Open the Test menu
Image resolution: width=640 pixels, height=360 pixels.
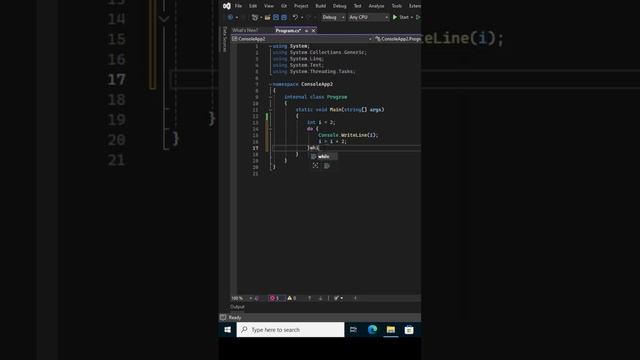[x=358, y=6]
